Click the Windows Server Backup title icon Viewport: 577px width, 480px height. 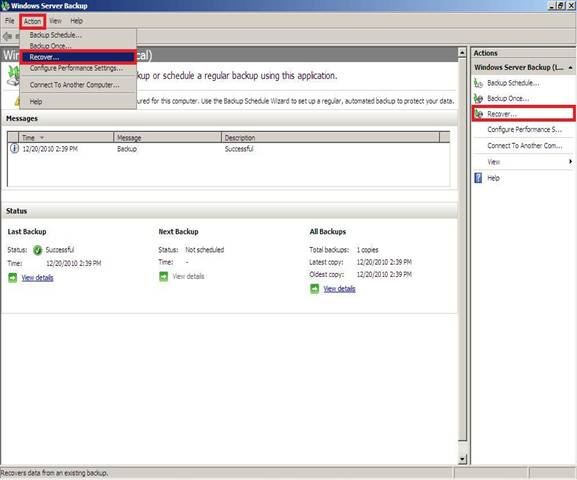pyautogui.click(x=5, y=6)
